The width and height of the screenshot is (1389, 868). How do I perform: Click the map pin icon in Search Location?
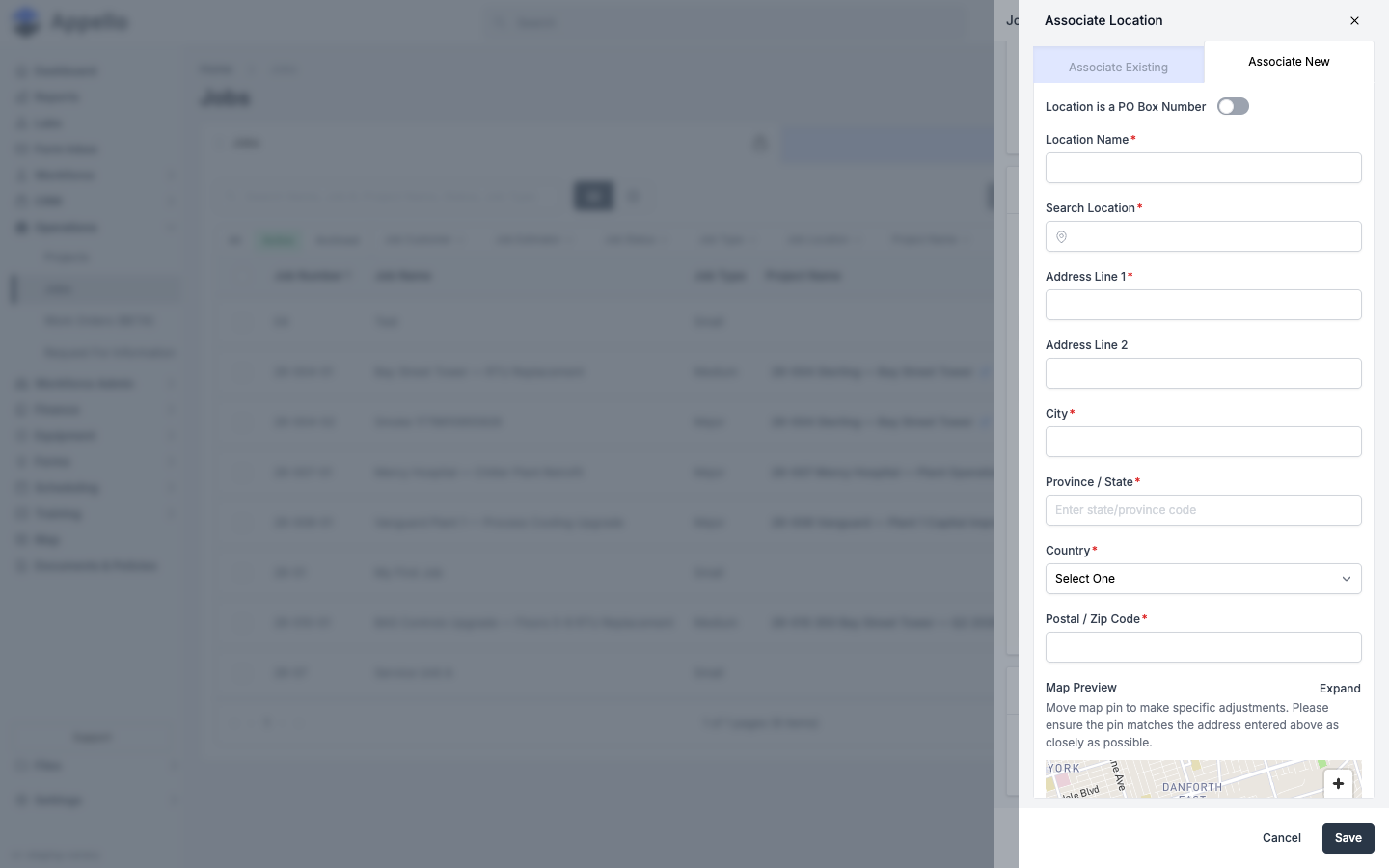click(x=1061, y=237)
